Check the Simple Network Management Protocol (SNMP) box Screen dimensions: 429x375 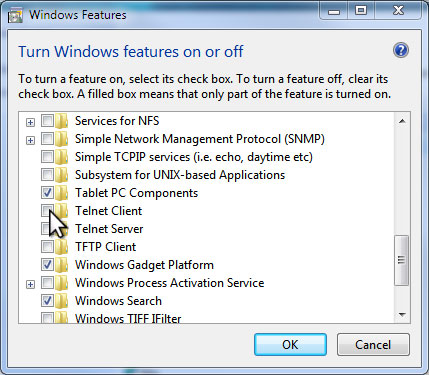pyautogui.click(x=47, y=139)
